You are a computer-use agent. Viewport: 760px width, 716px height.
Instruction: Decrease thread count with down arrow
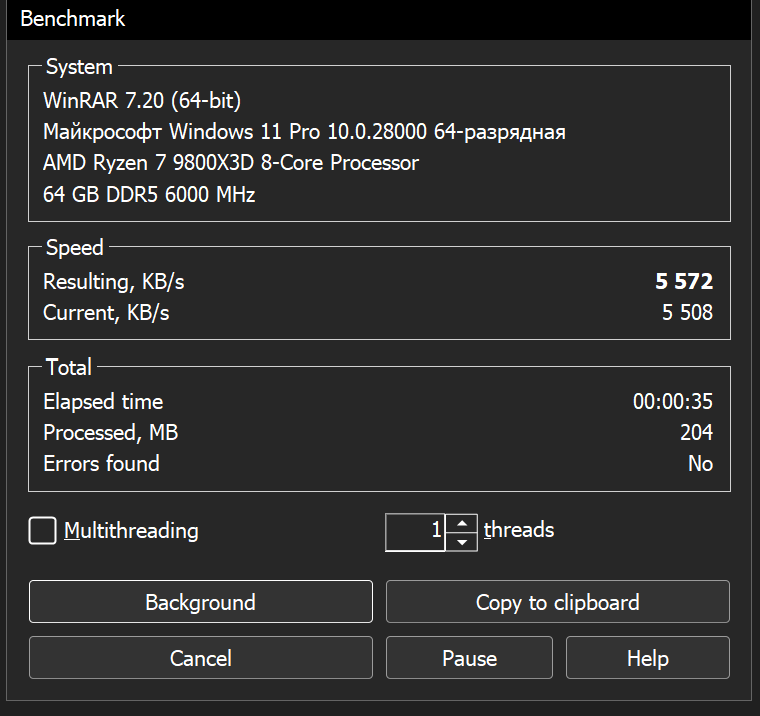tap(462, 542)
